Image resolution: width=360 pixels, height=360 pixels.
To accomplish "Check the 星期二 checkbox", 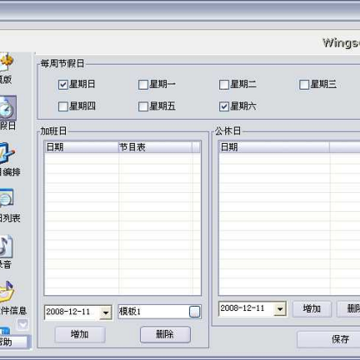I will coord(224,85).
